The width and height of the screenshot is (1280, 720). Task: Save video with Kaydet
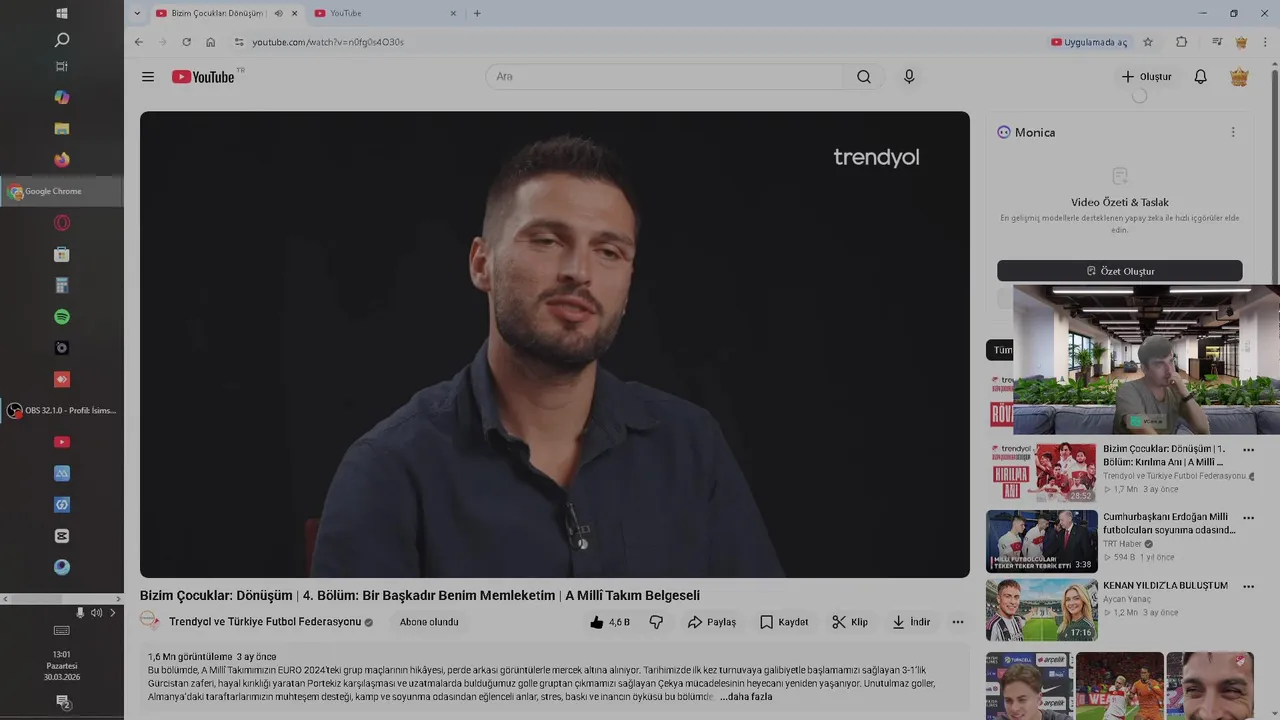pos(784,622)
